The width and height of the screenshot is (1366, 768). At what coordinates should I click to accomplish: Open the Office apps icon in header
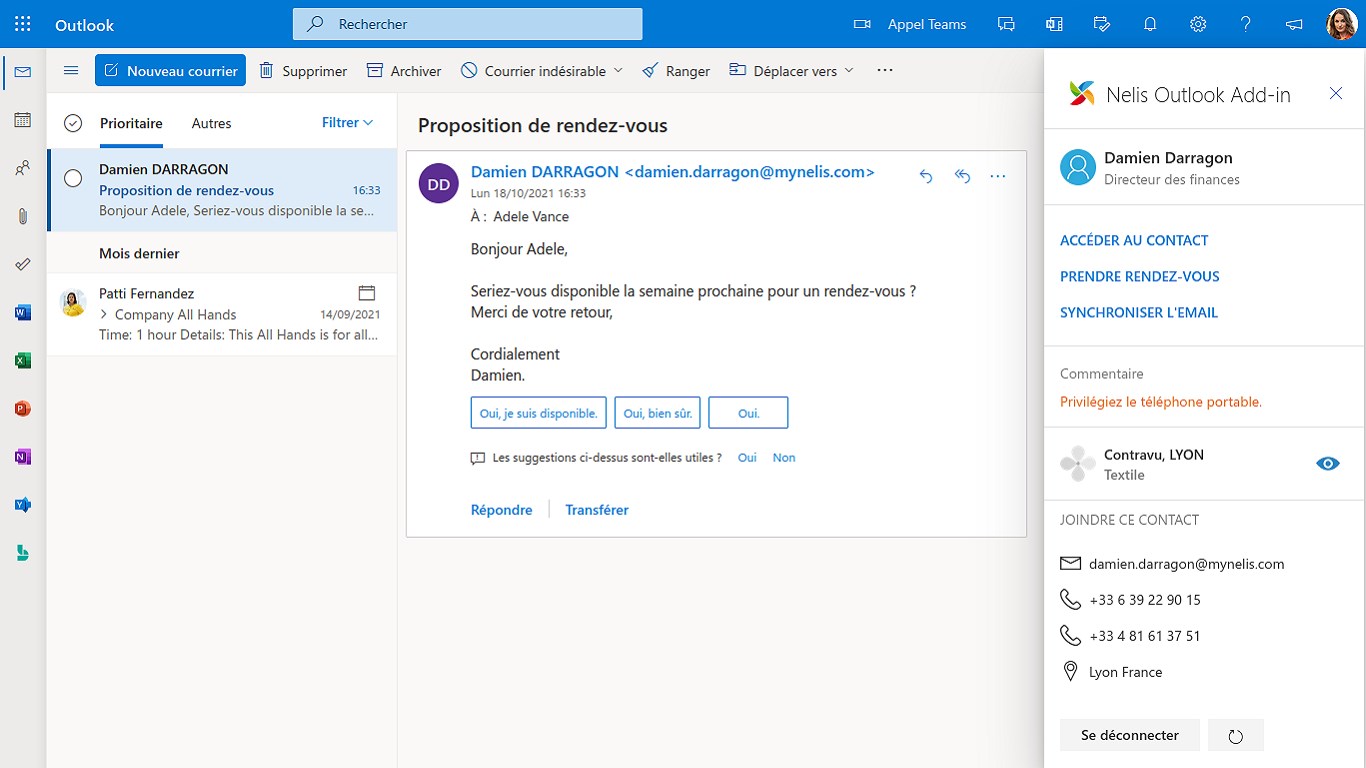(x=1054, y=24)
